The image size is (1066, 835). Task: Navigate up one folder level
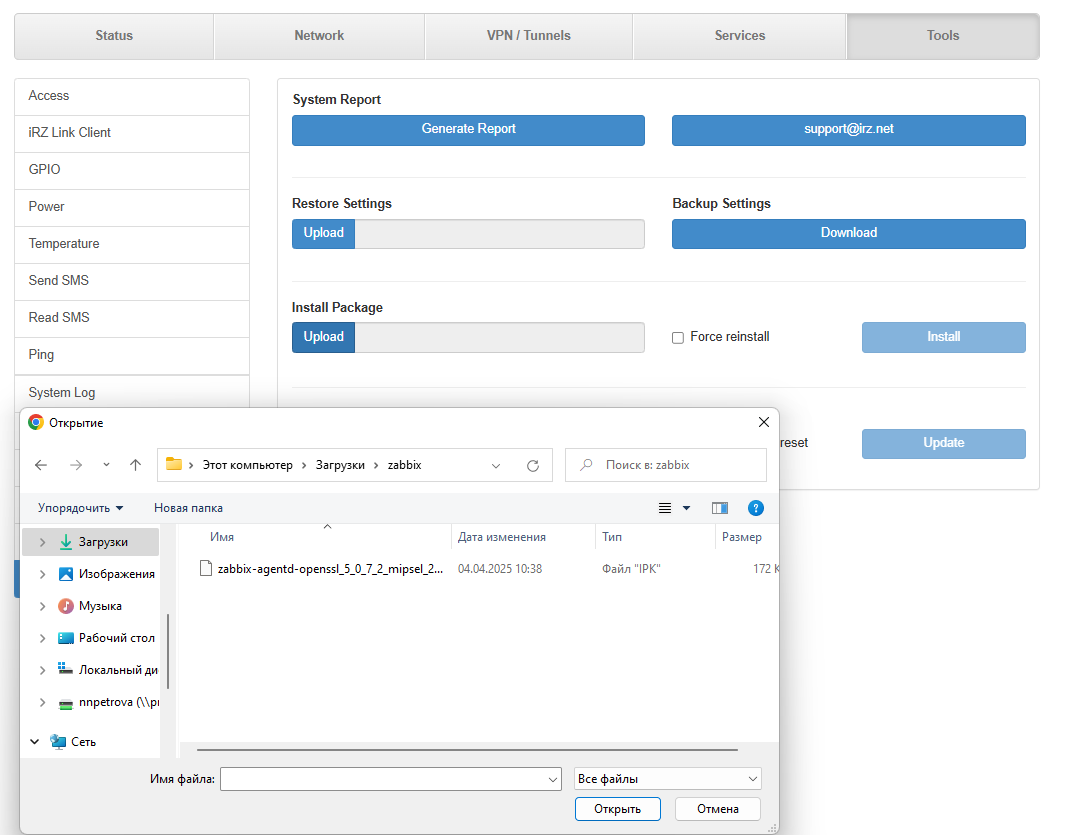coord(135,464)
